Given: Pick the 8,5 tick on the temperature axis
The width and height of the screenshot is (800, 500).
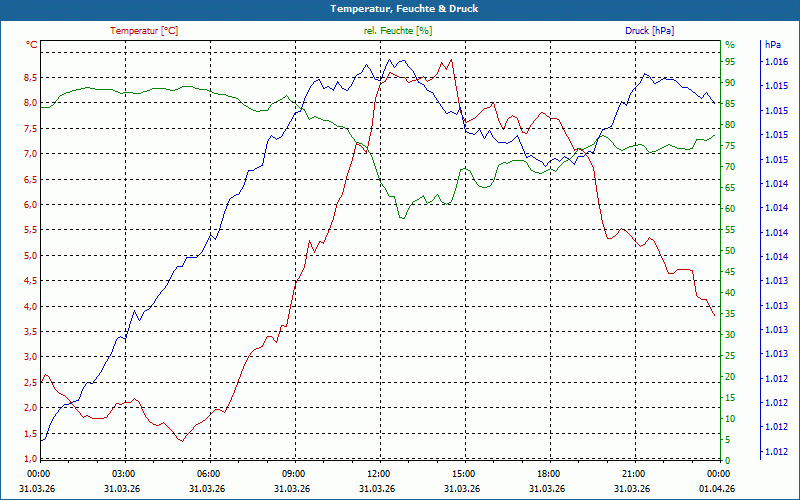Looking at the screenshot, I should click(31, 78).
